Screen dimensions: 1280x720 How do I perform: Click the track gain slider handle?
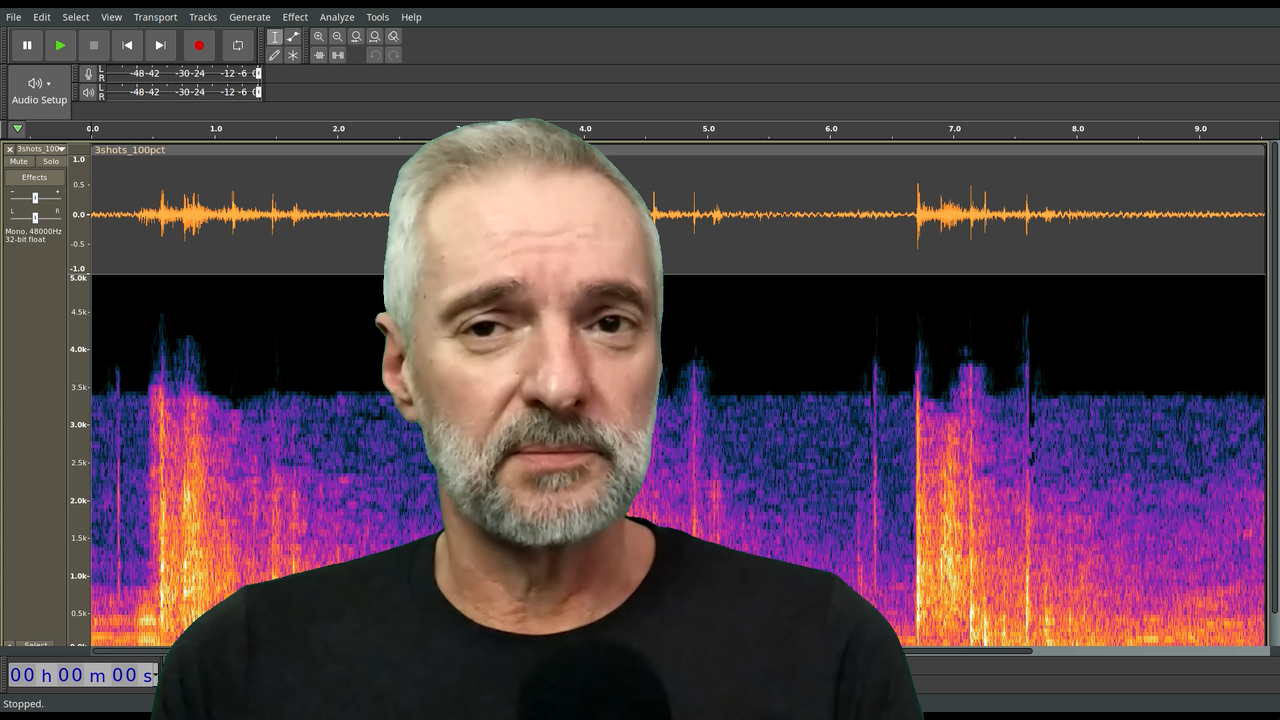point(35,198)
